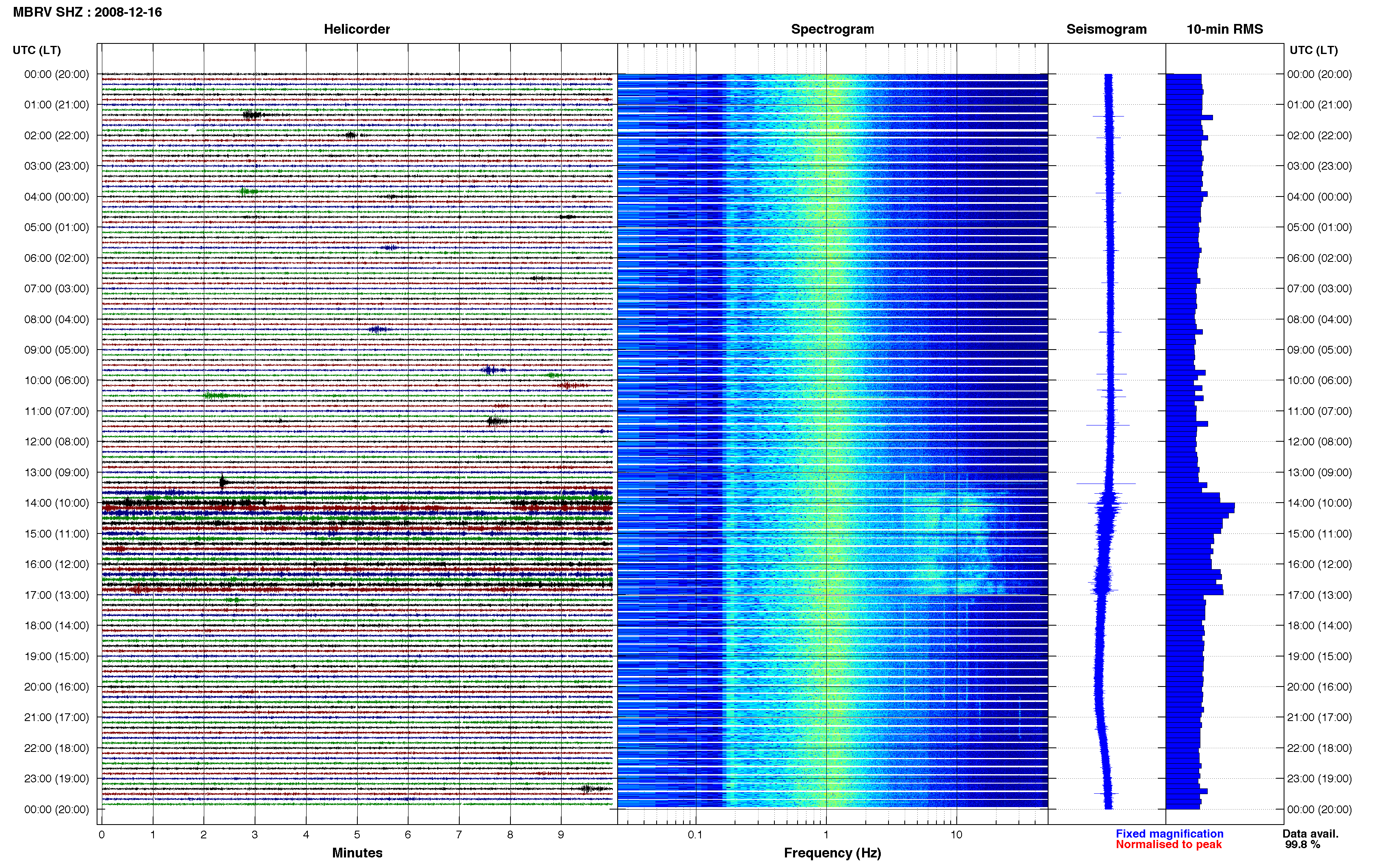Select the Helicorder panel heading

coord(357,29)
